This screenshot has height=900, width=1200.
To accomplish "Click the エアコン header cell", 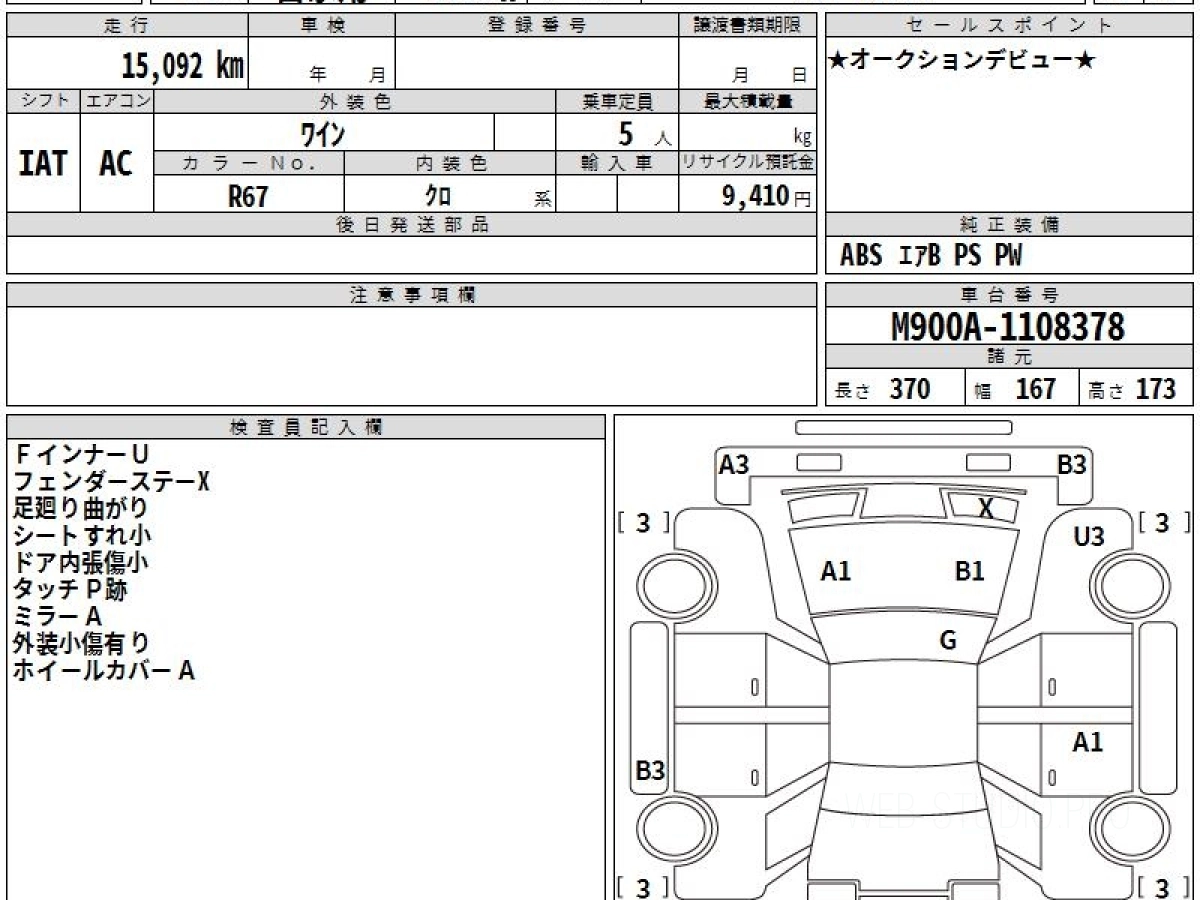I will 117,101.
